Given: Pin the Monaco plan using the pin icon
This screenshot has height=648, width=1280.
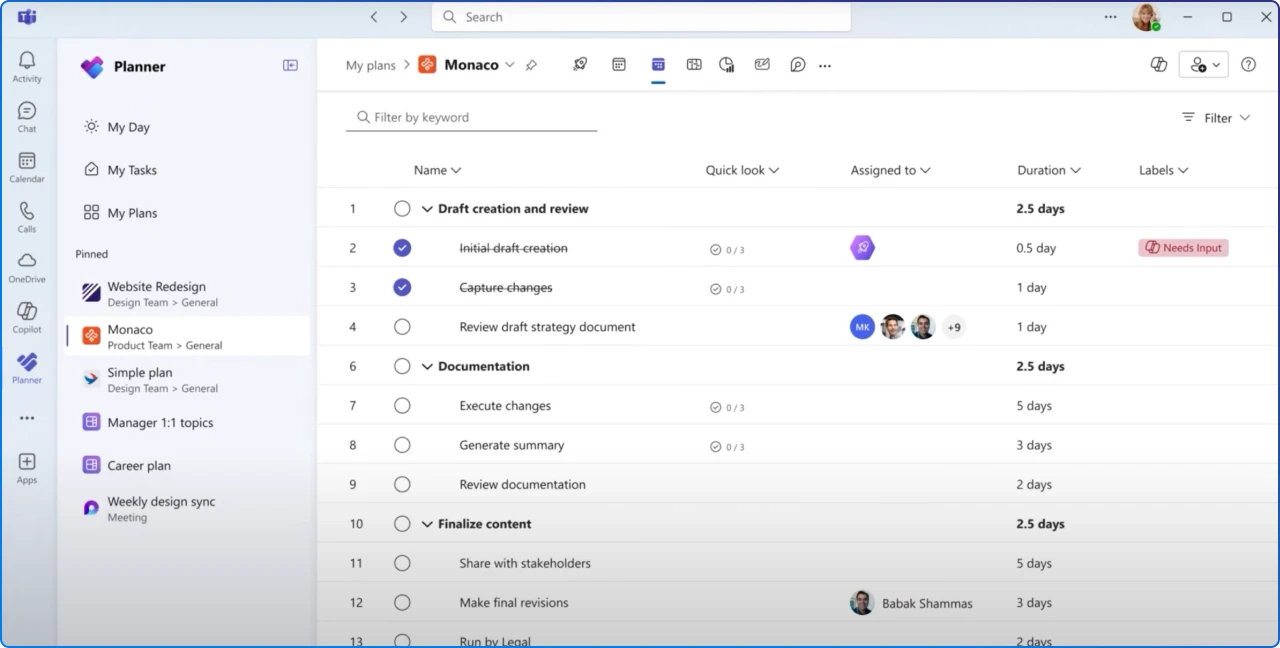Looking at the screenshot, I should coord(531,64).
